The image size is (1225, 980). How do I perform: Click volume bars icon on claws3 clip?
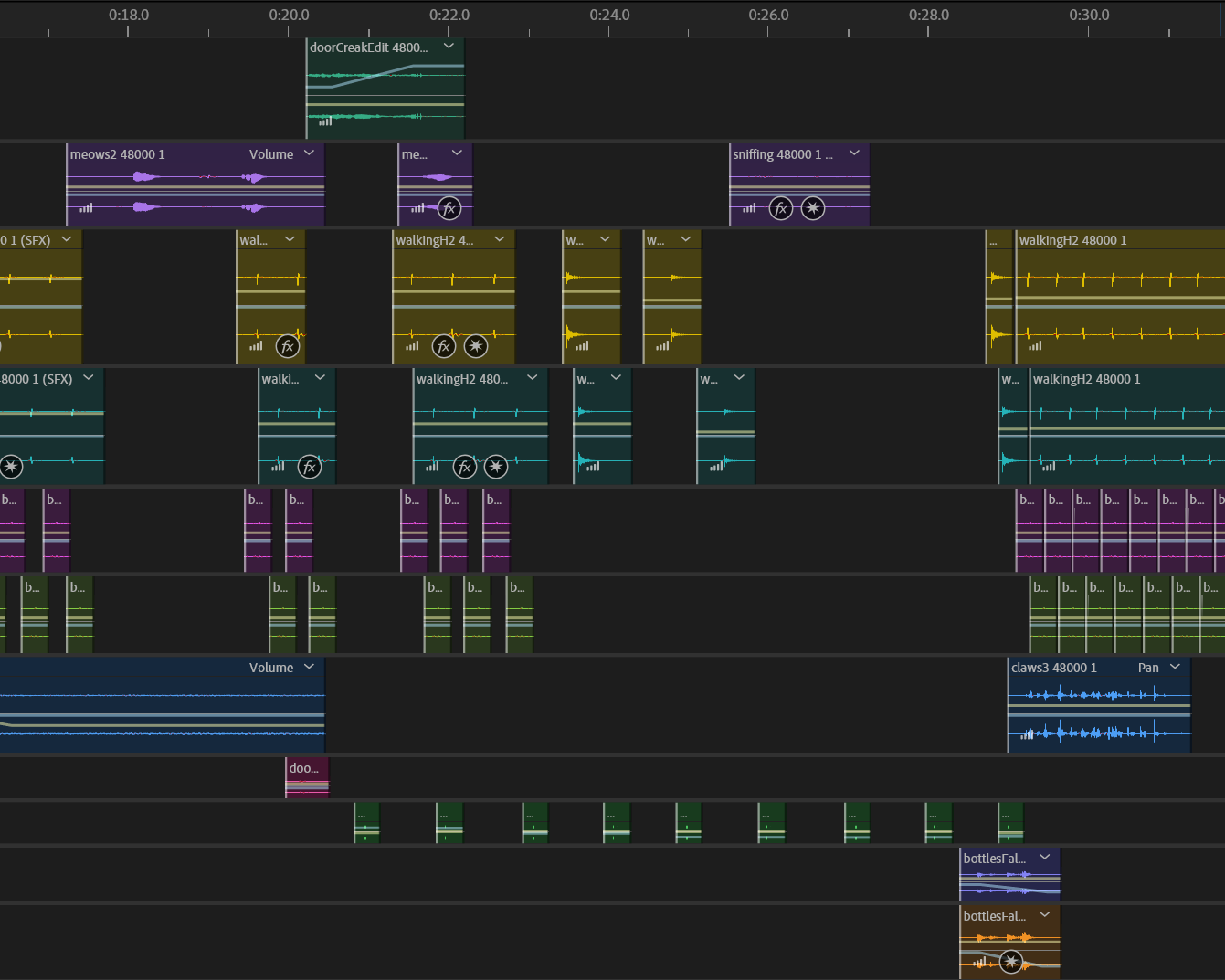1027,733
